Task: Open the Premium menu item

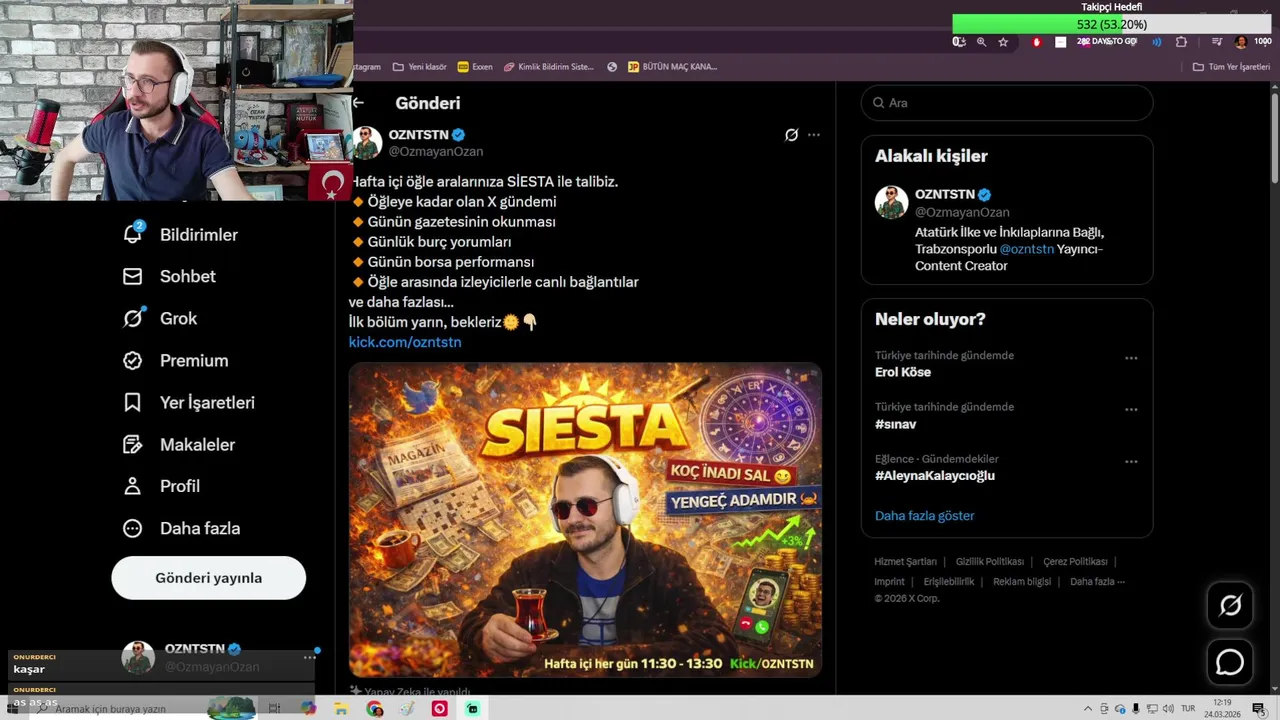Action: coord(194,360)
